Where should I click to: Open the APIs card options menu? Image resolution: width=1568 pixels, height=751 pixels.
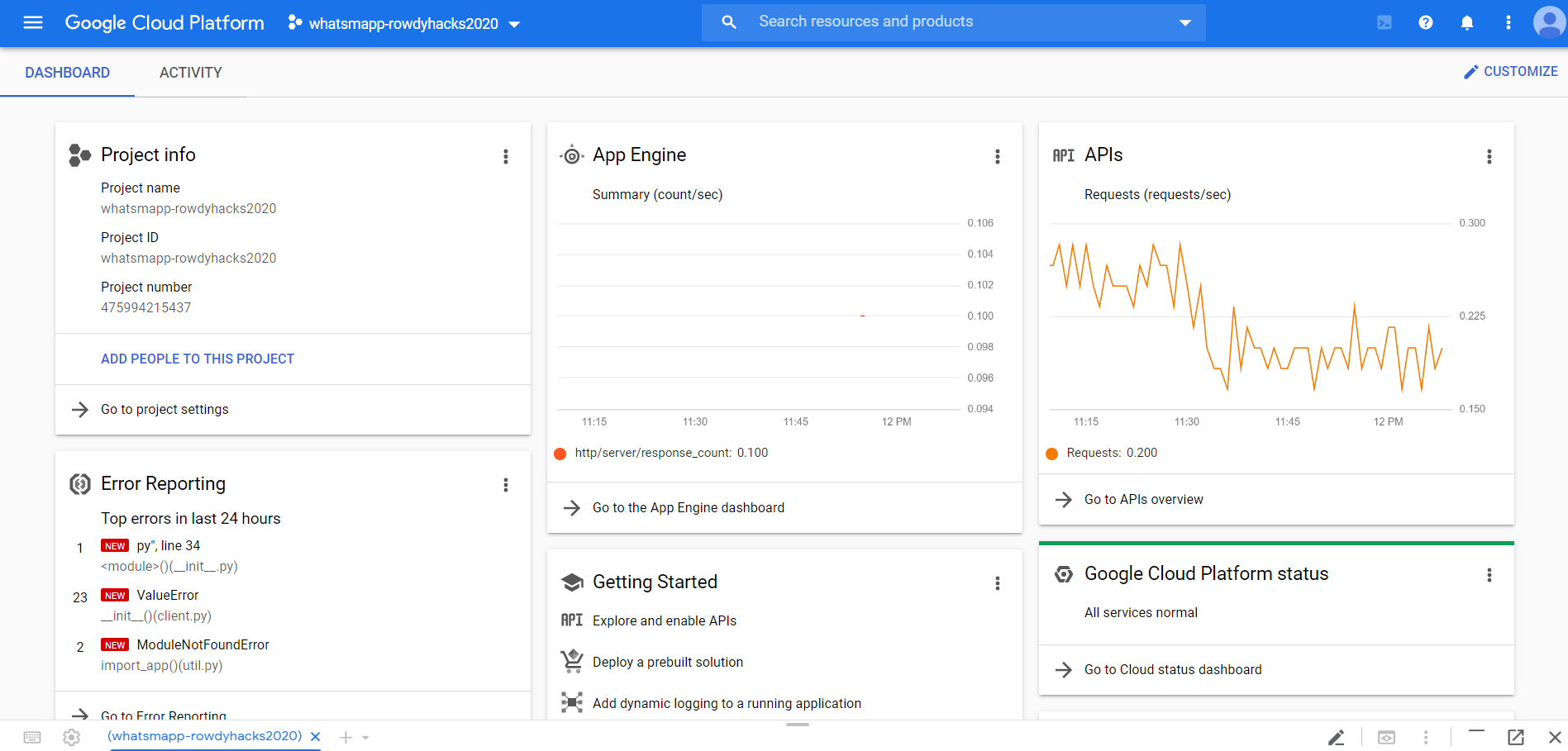(1489, 156)
